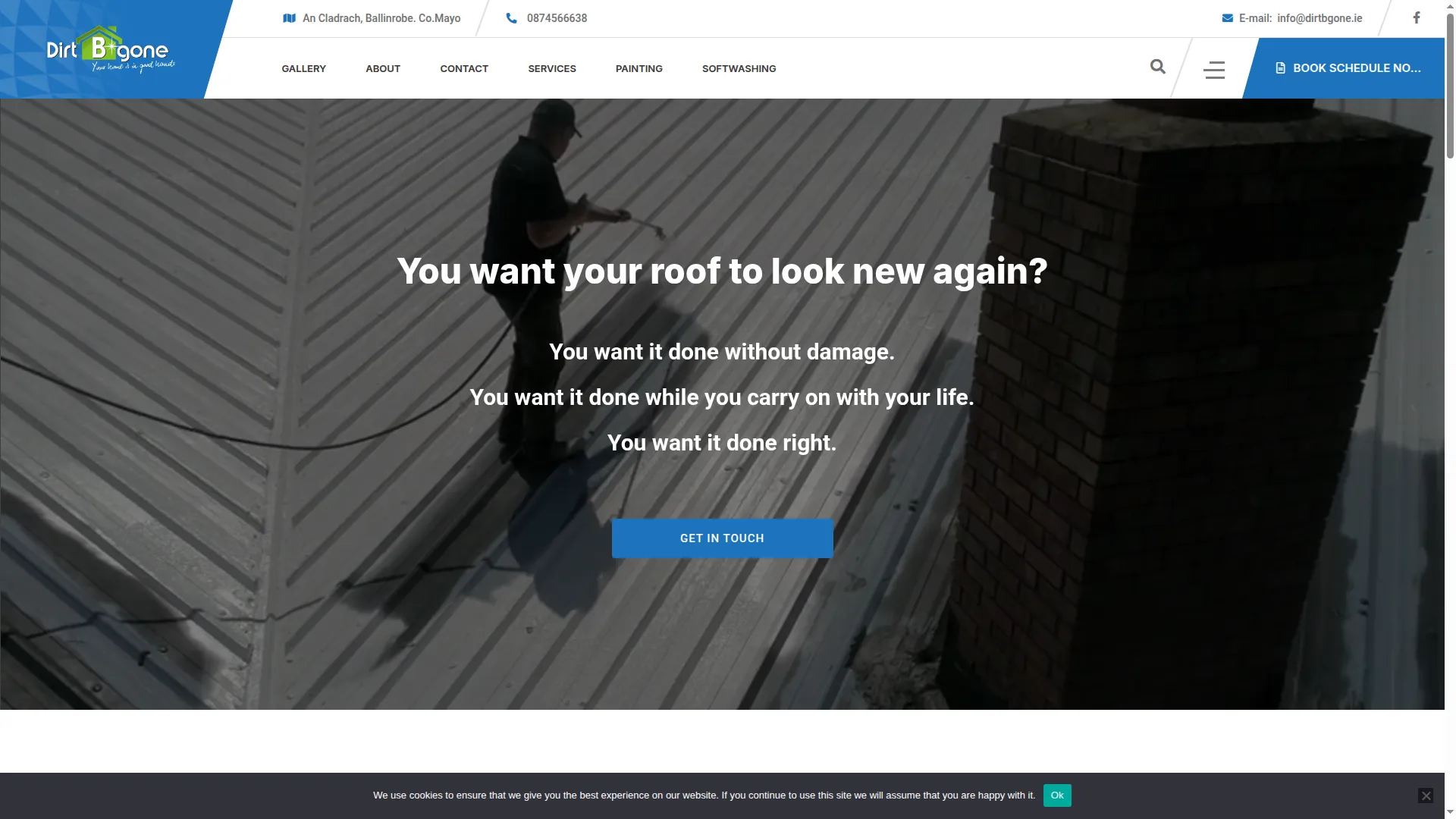Viewport: 1456px width, 819px height.
Task: Dismiss the cookie bar with X
Action: 1426,795
